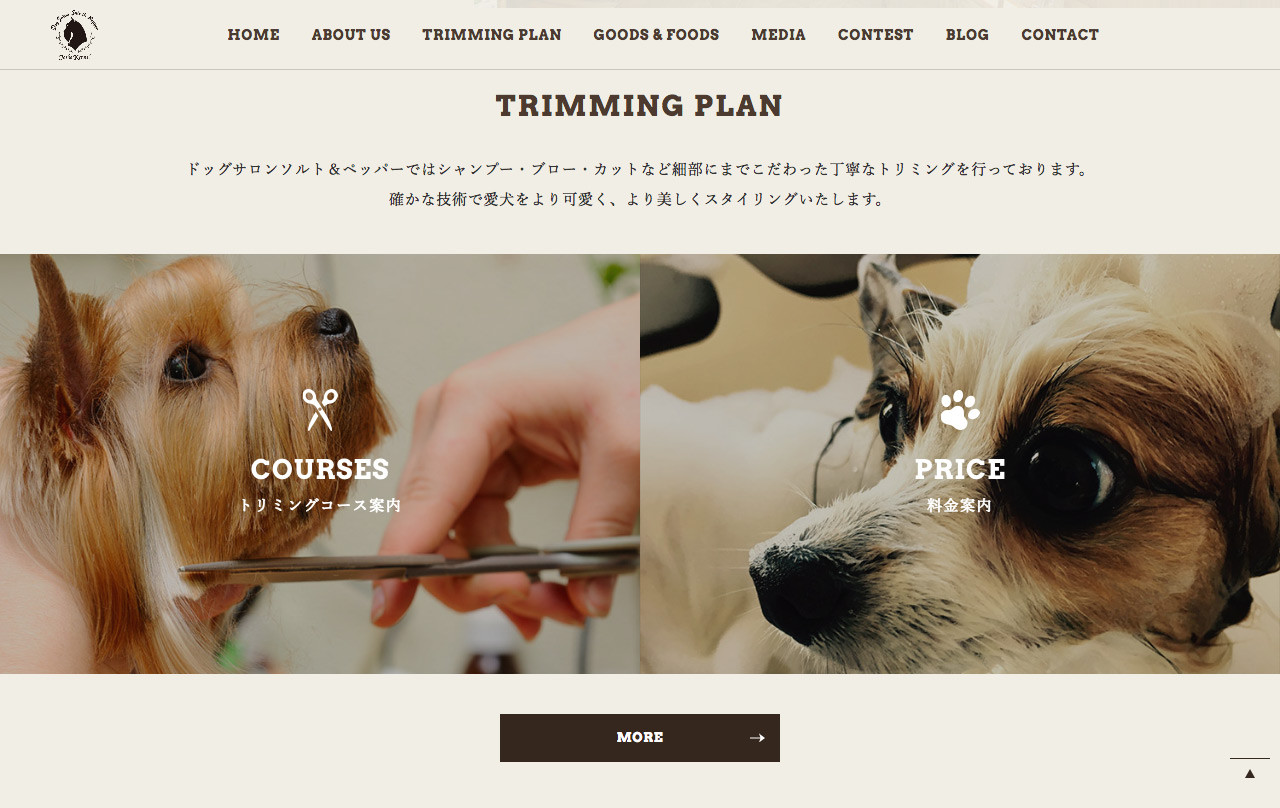1280x808 pixels.
Task: Click the トリミングコース案内 caption
Action: [320, 506]
